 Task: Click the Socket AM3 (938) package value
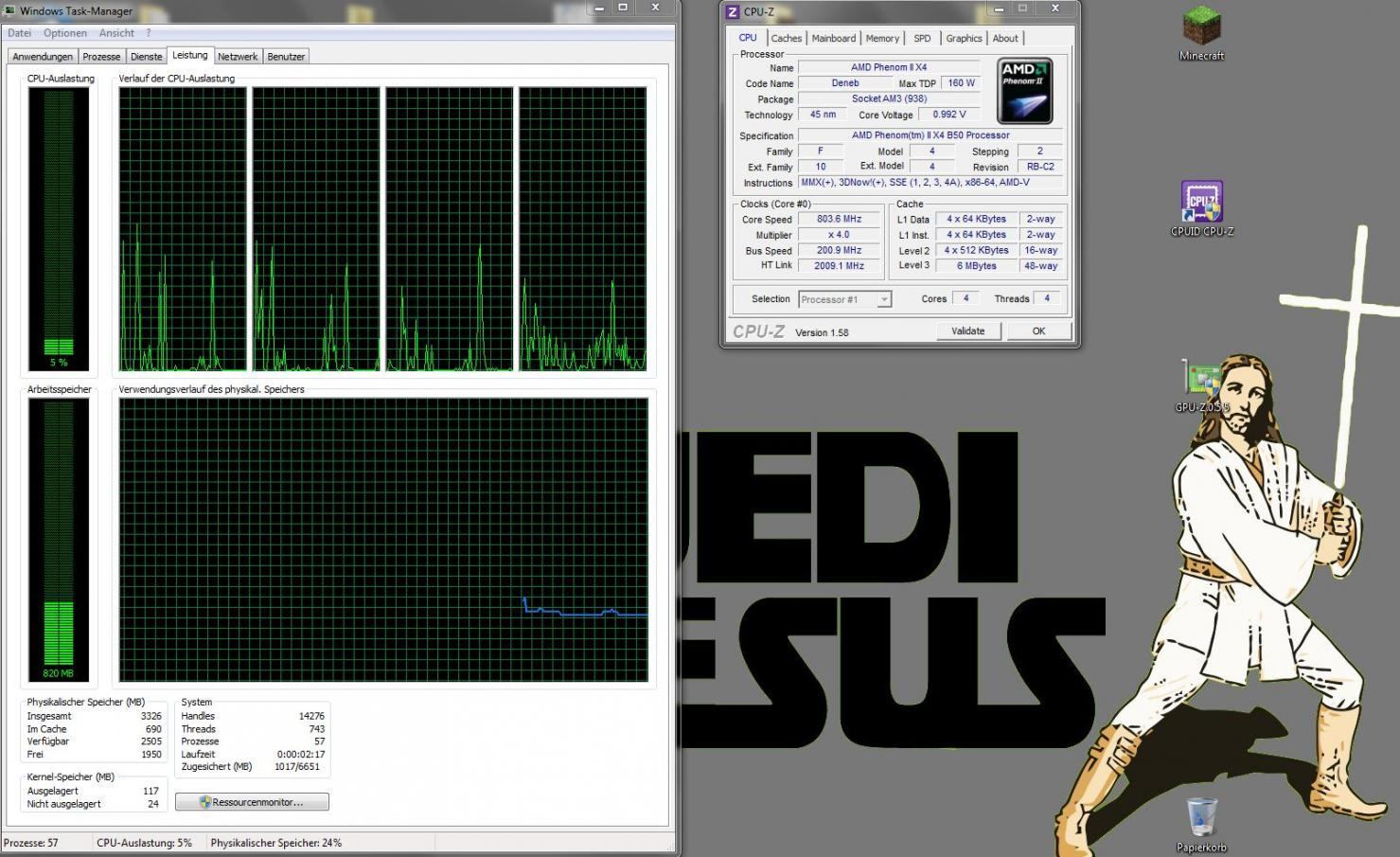[x=889, y=98]
